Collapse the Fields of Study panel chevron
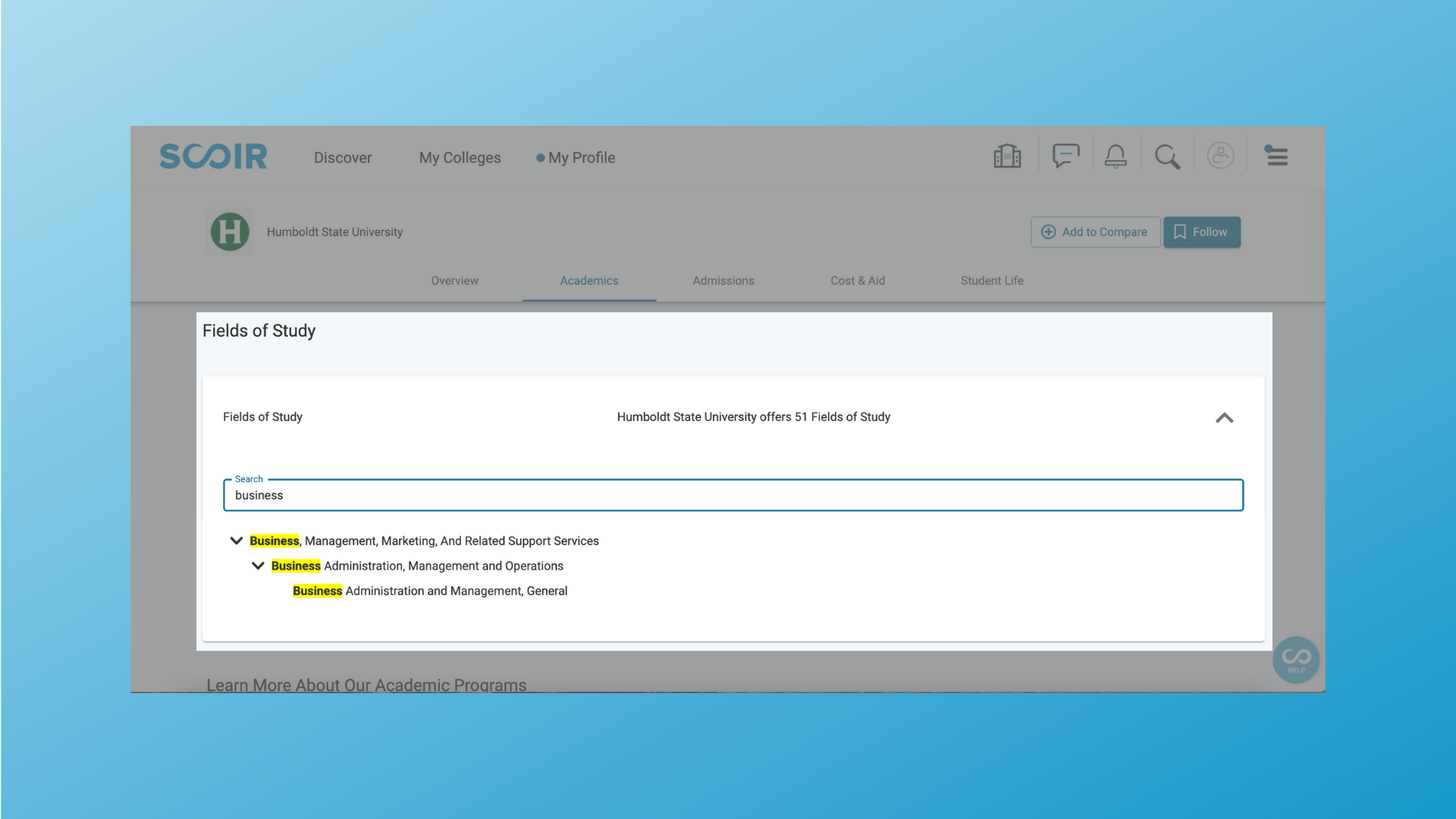Screen dimensions: 1456x819 (1224, 418)
